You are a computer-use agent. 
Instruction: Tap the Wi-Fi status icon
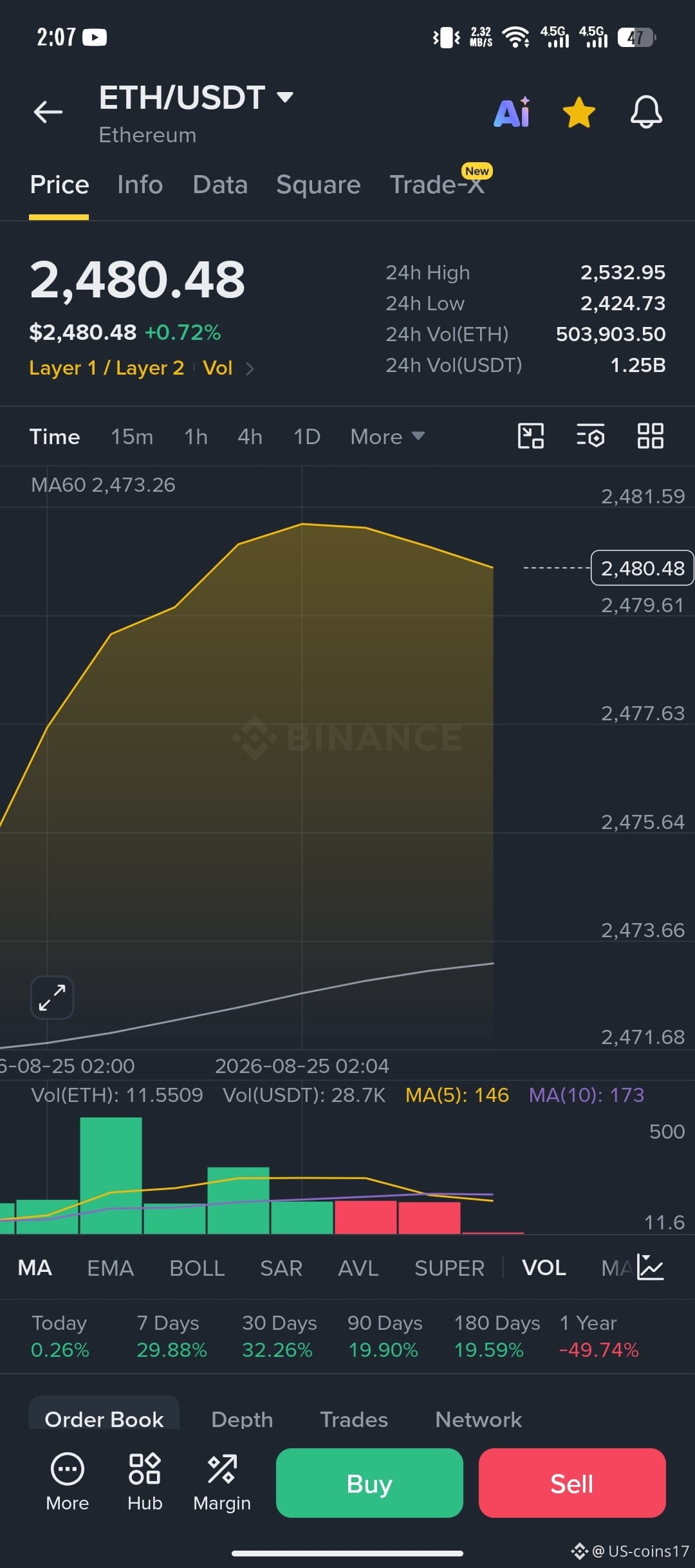pyautogui.click(x=515, y=37)
